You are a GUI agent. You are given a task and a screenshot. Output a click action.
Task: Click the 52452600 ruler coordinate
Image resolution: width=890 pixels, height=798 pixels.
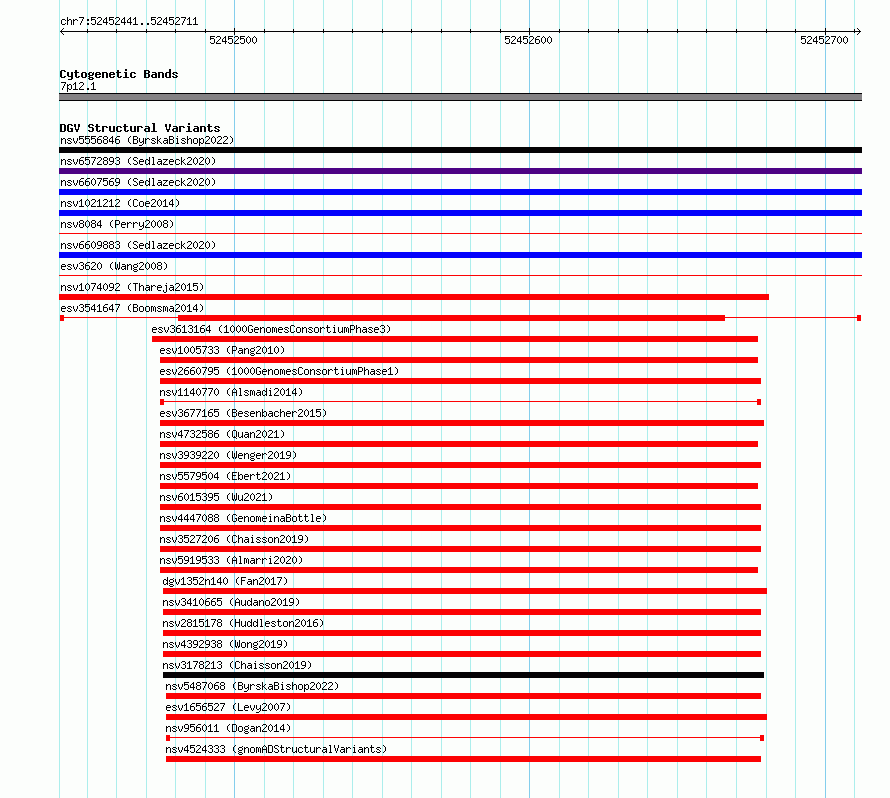tap(528, 40)
